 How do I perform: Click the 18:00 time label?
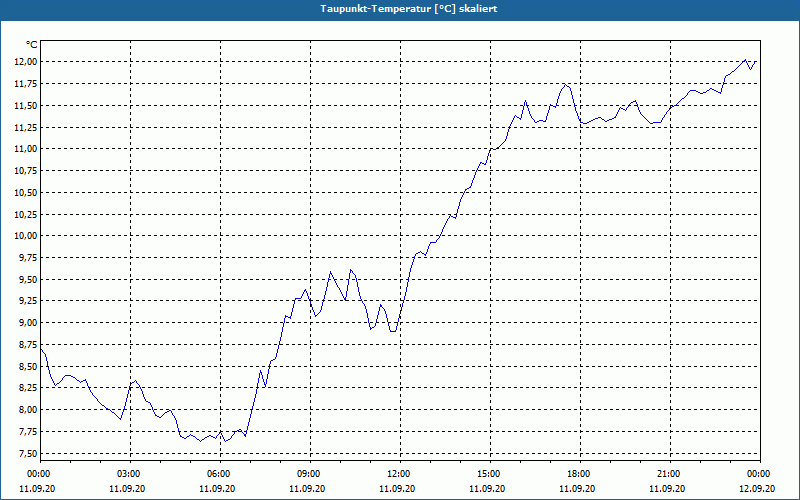tap(580, 474)
